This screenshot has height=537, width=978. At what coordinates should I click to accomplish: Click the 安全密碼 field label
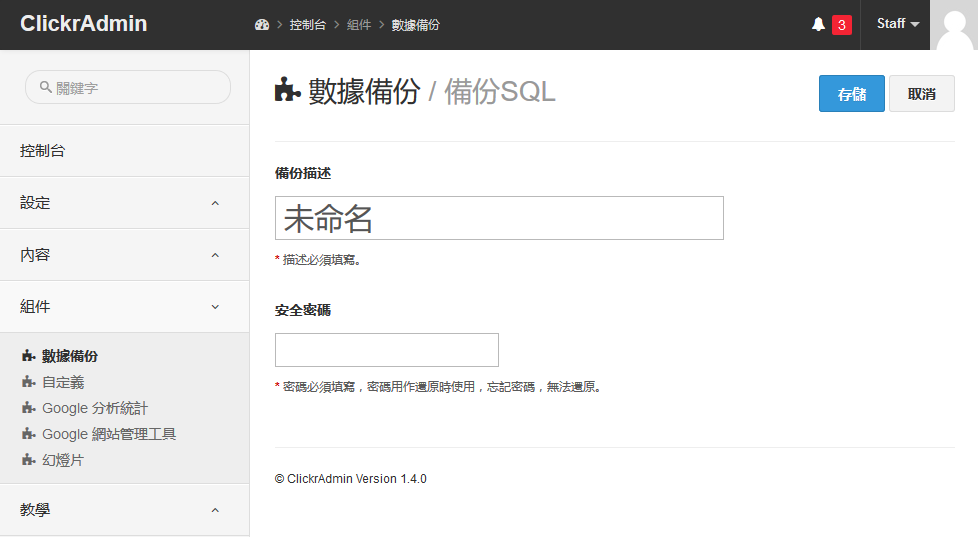click(303, 310)
